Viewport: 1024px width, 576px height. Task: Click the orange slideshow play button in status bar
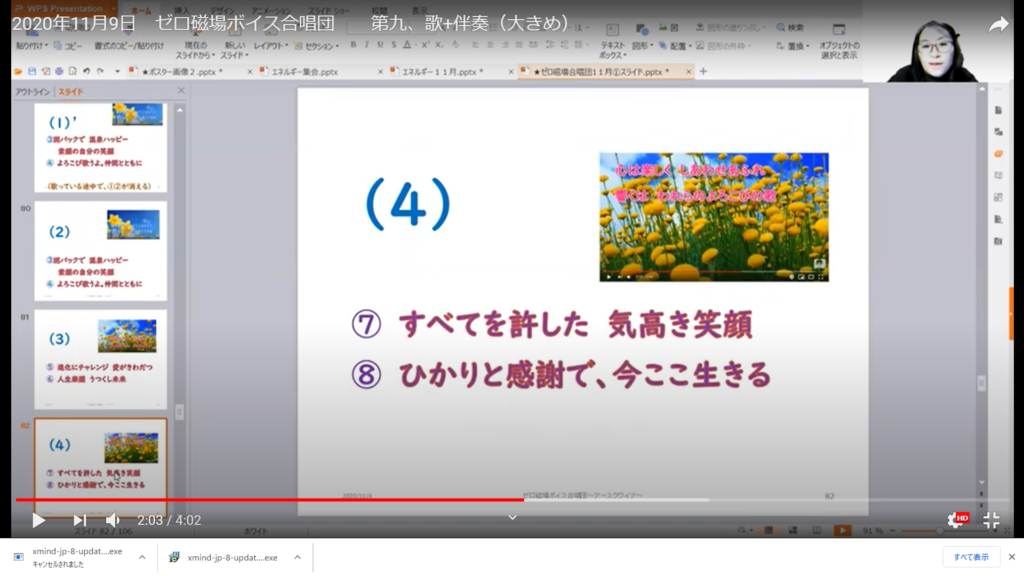pyautogui.click(x=842, y=530)
